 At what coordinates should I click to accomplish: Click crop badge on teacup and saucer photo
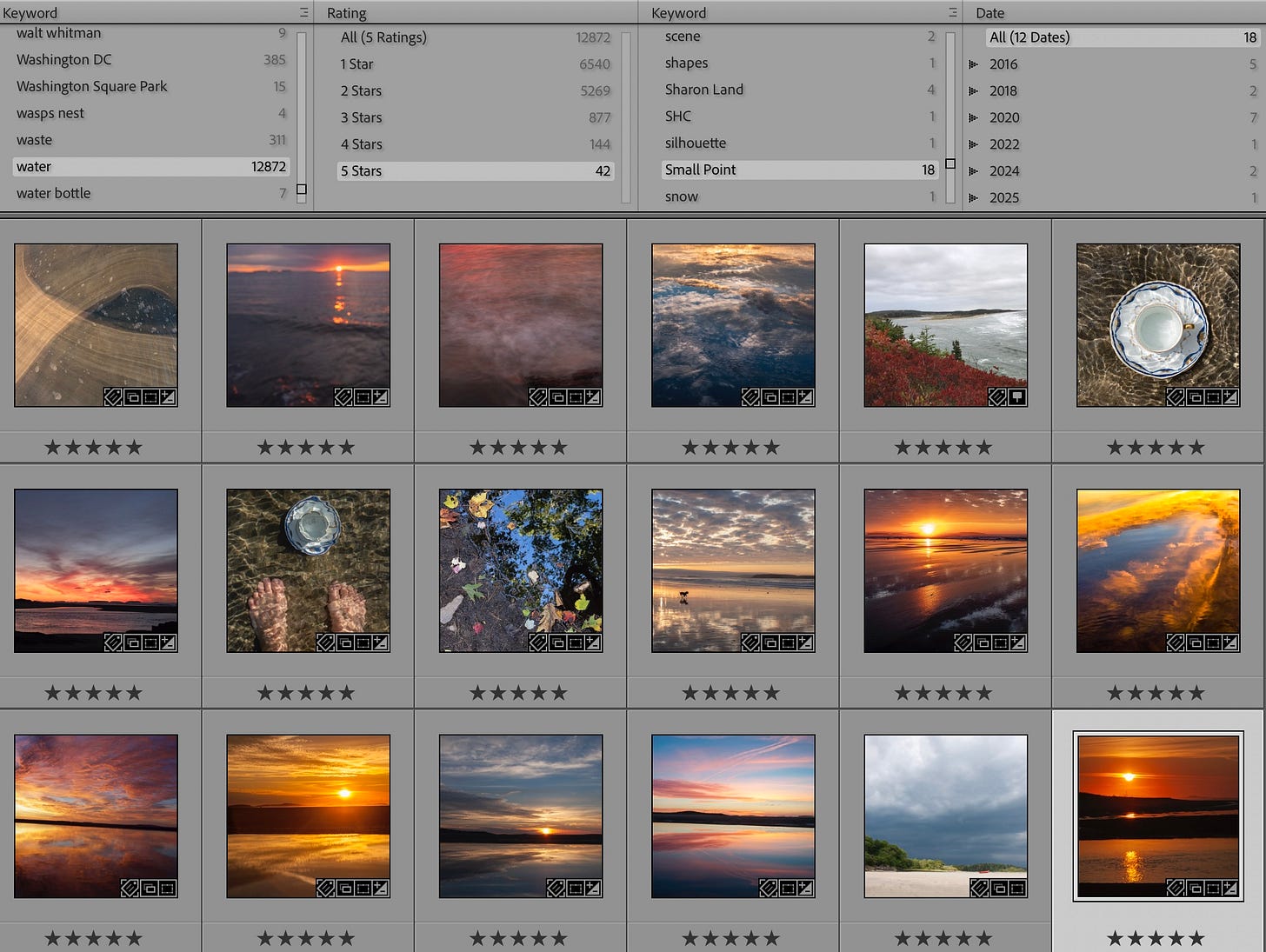[x=1213, y=397]
